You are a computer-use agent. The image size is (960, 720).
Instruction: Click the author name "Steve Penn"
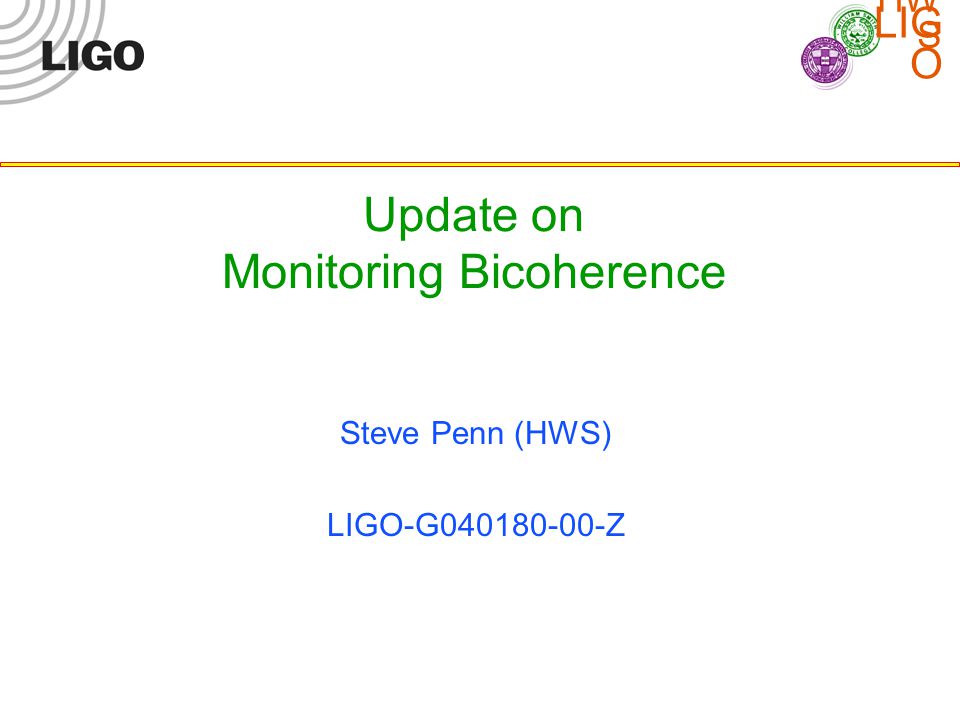click(422, 433)
